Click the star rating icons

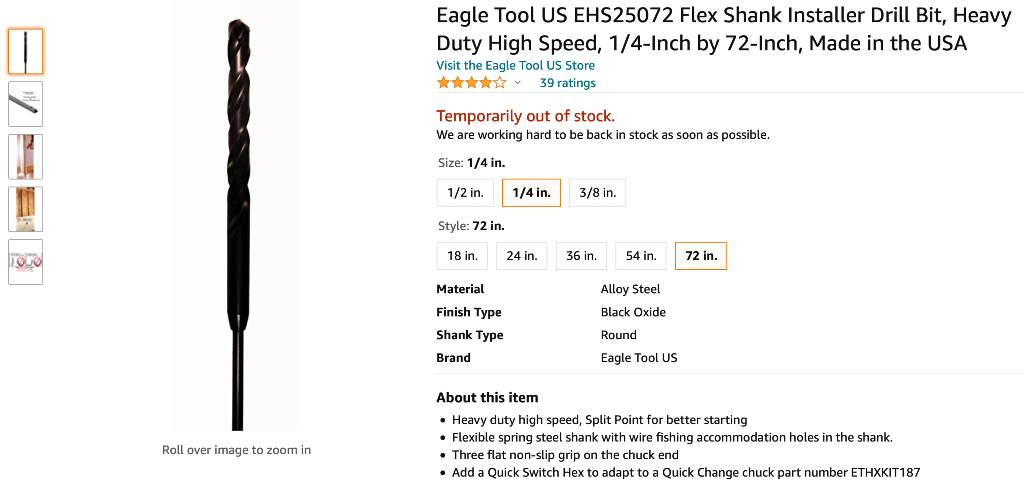pyautogui.click(x=471, y=83)
